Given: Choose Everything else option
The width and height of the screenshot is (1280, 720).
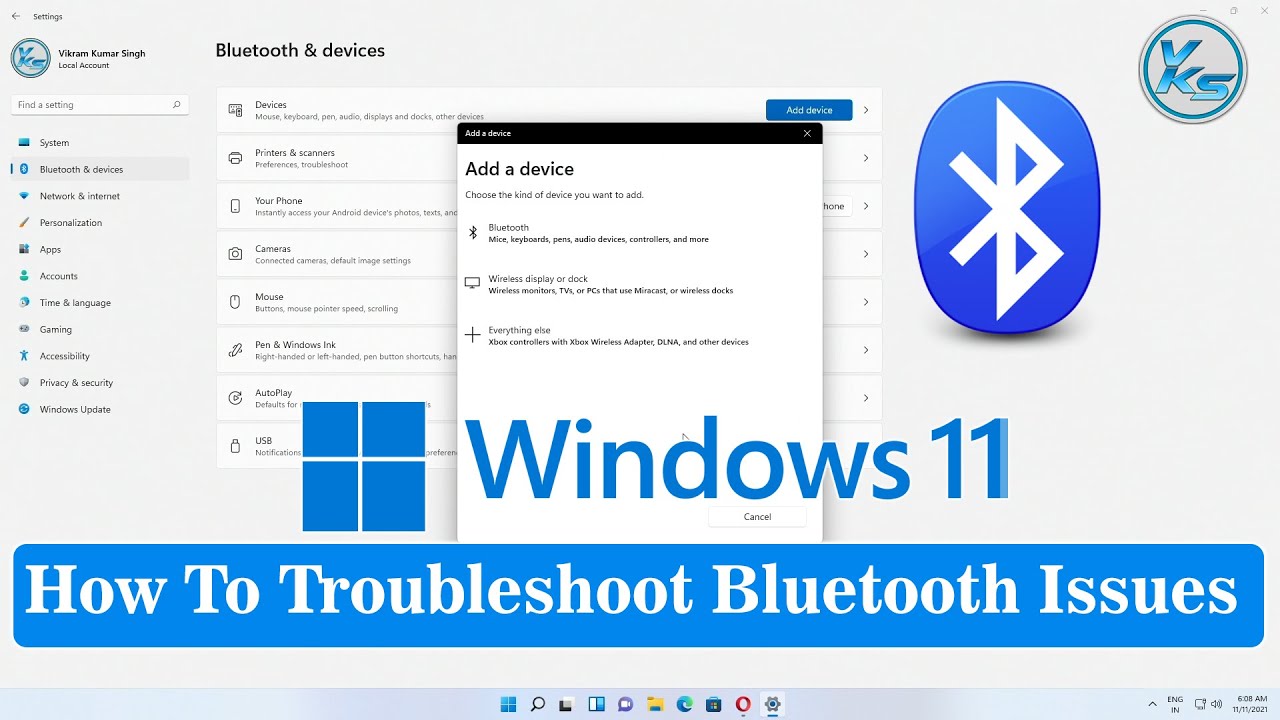Looking at the screenshot, I should coord(640,336).
